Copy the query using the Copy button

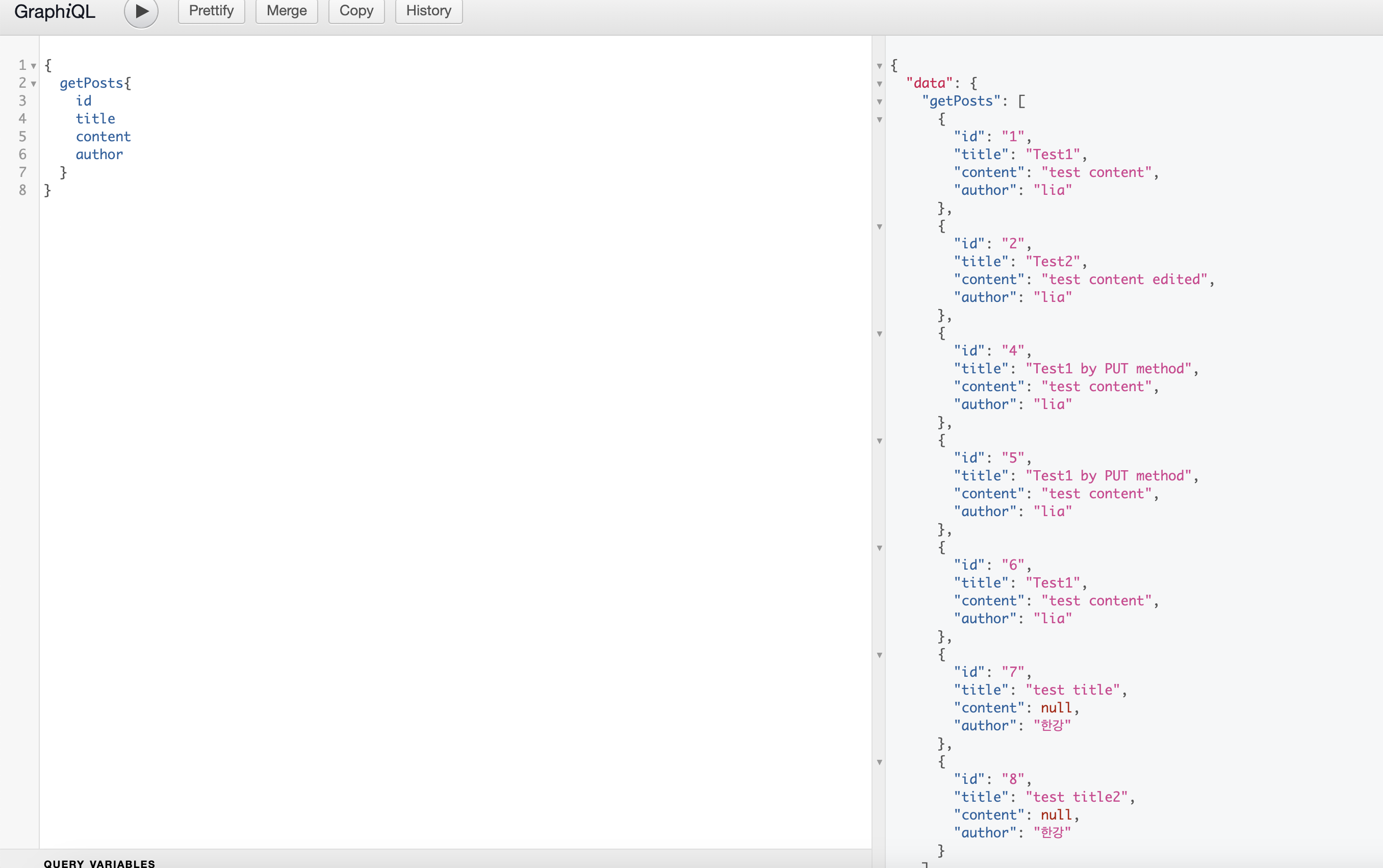(356, 11)
